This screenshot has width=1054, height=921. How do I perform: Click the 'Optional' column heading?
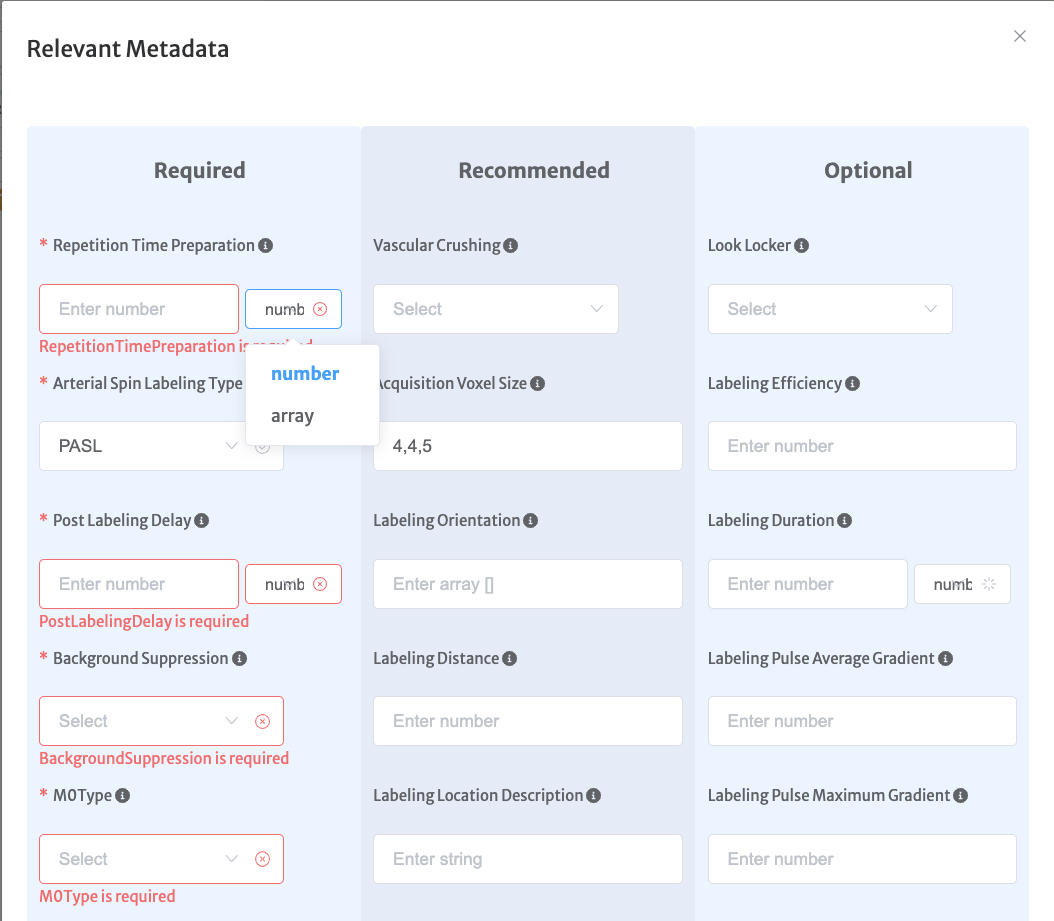click(x=868, y=171)
